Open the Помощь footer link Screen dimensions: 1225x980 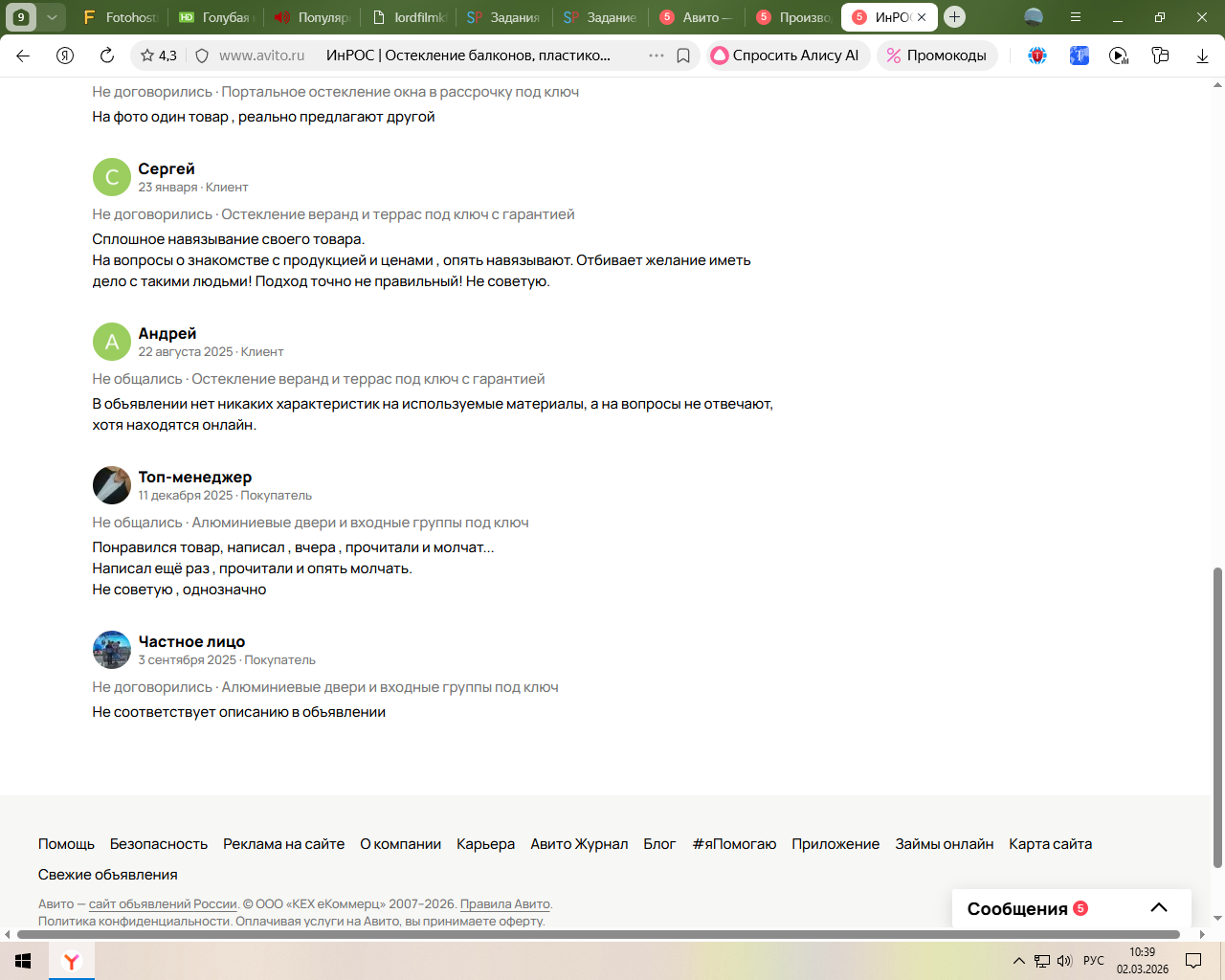coord(66,844)
